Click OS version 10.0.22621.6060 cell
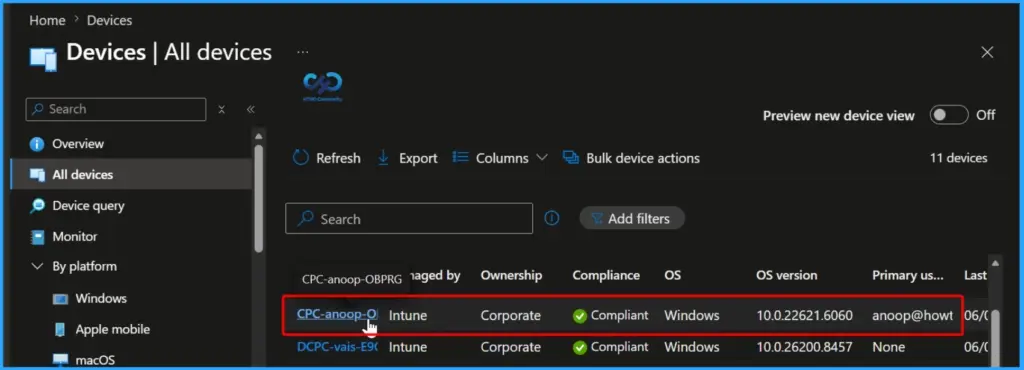Viewport: 1024px width, 370px height. click(x=805, y=316)
